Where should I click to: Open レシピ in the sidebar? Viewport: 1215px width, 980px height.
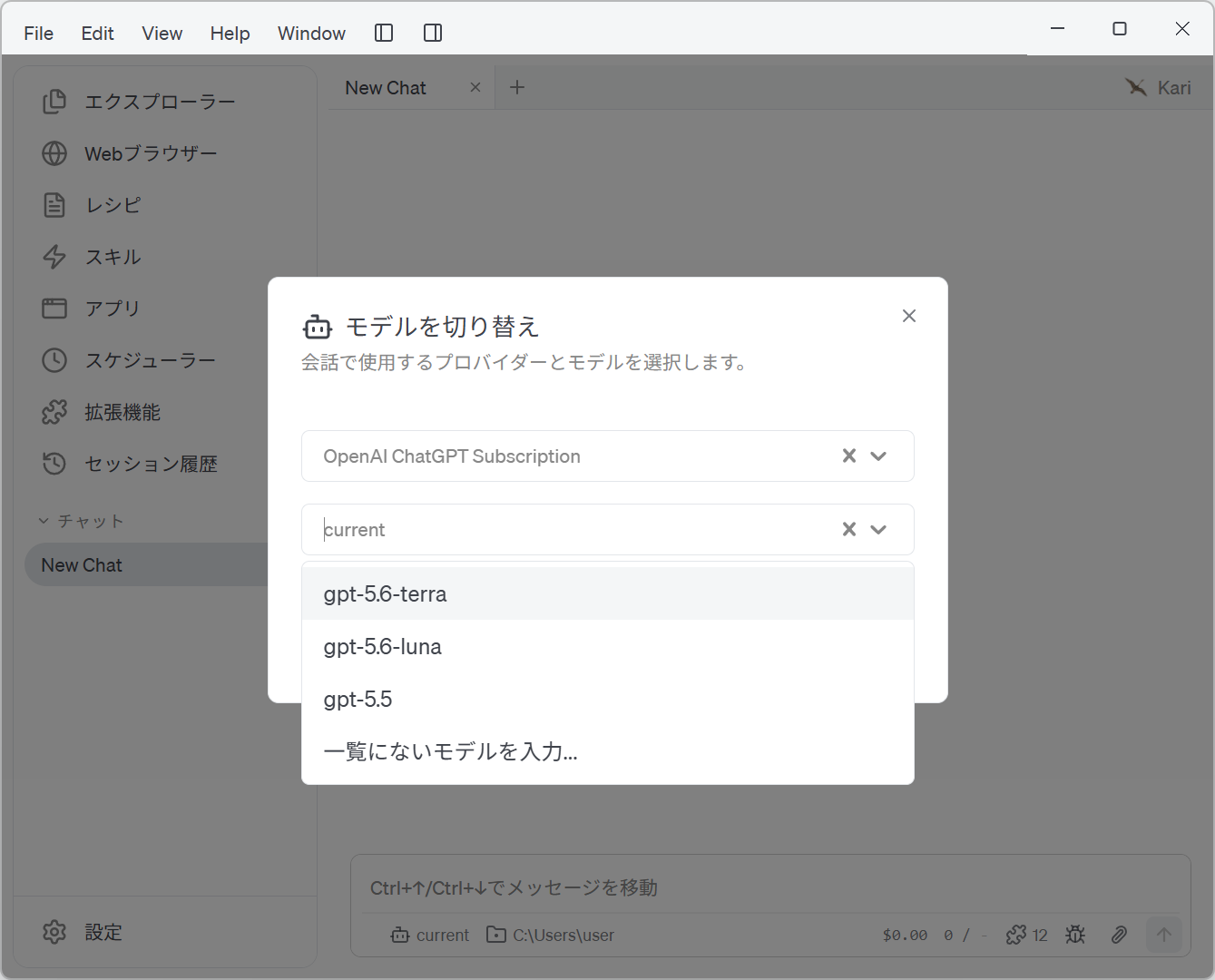click(165, 205)
